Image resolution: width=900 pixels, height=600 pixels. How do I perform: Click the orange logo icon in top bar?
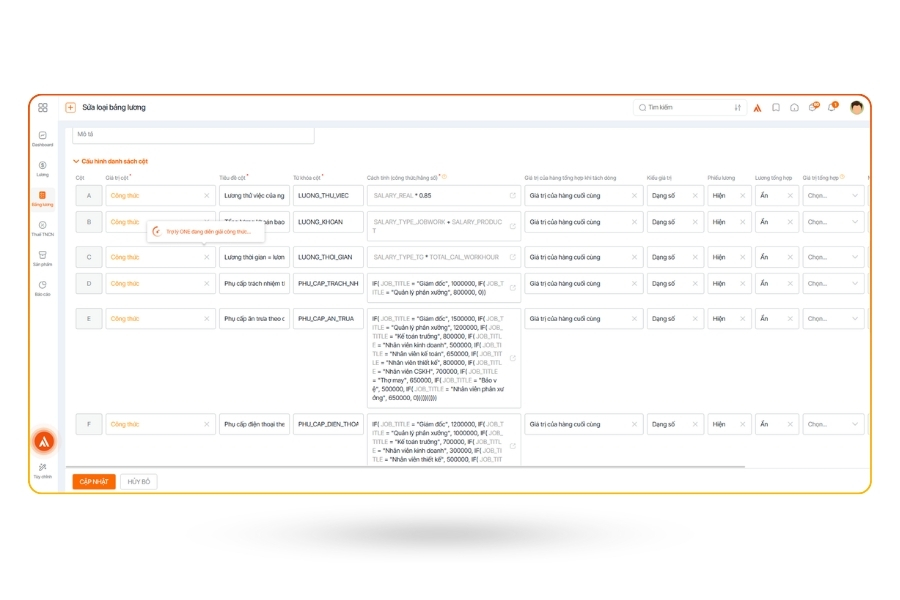pos(758,107)
